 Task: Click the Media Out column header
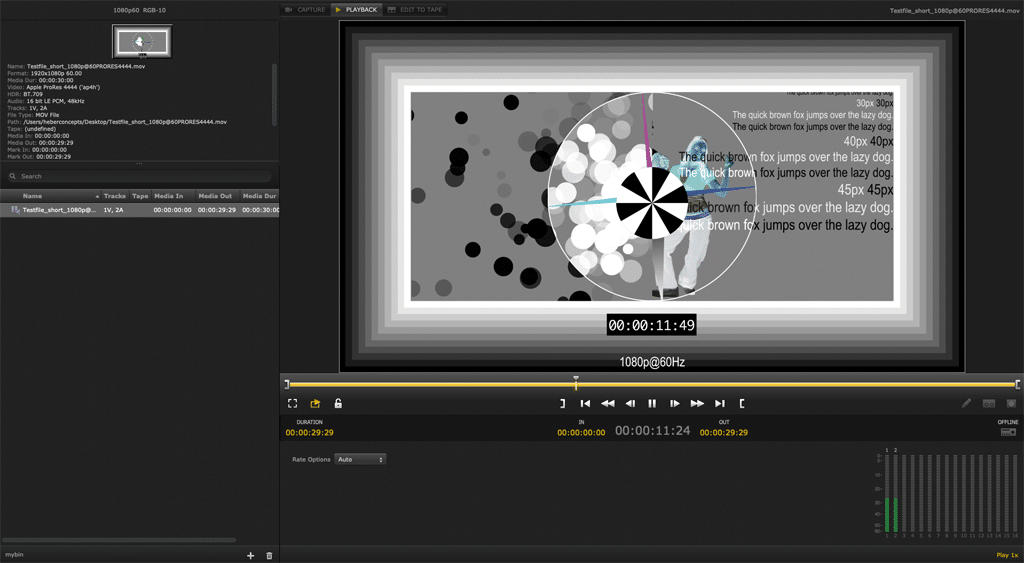click(215, 196)
